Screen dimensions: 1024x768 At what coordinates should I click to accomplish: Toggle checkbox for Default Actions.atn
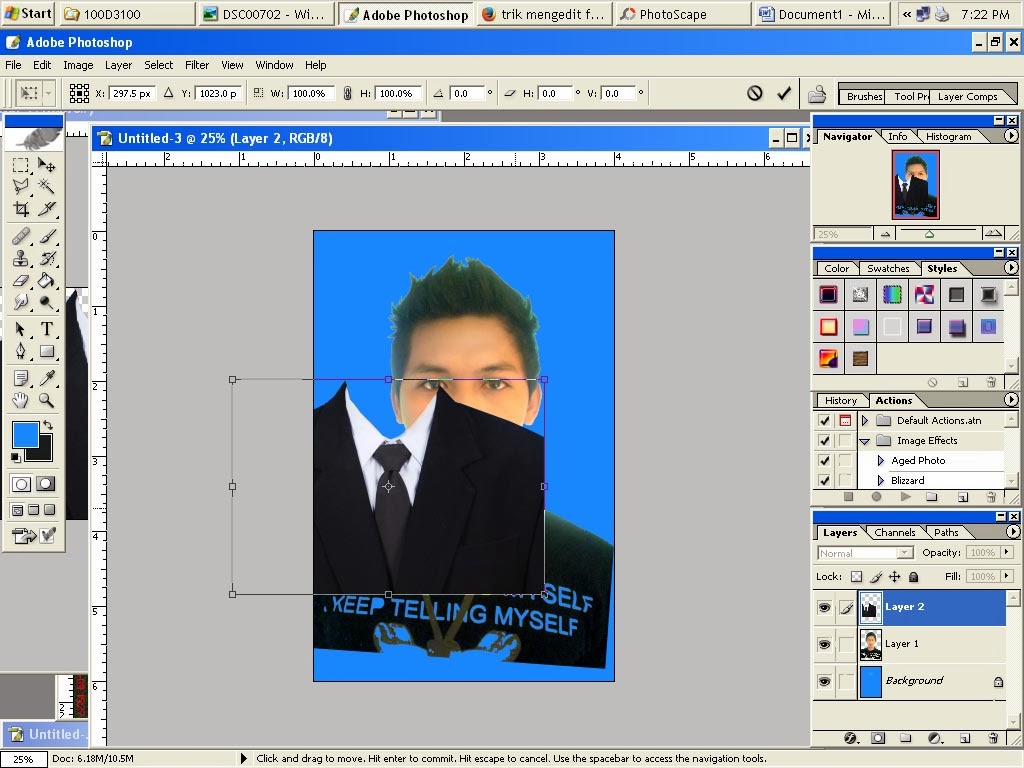824,421
